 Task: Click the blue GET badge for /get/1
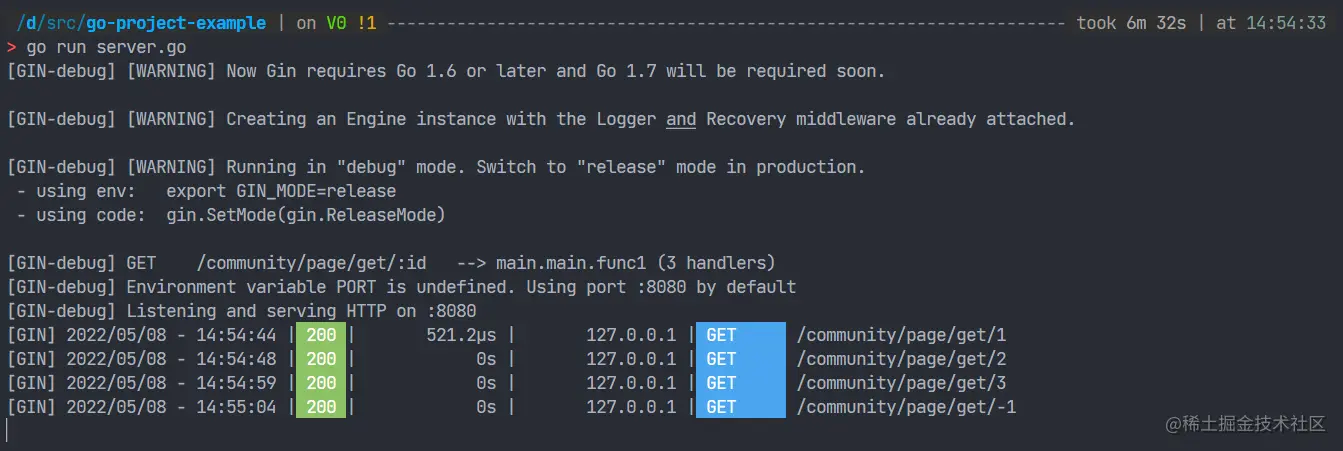click(741, 335)
